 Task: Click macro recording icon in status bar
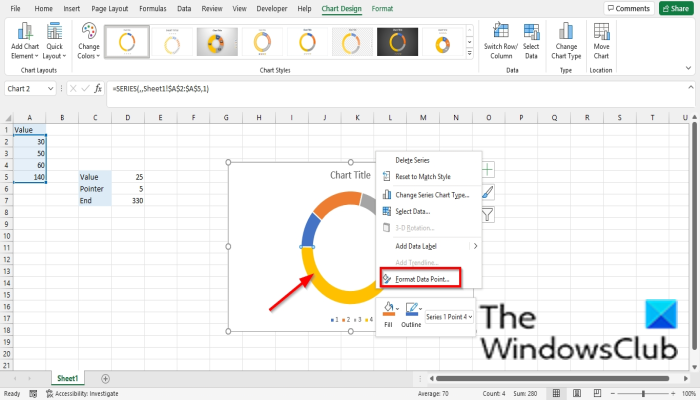pos(33,393)
